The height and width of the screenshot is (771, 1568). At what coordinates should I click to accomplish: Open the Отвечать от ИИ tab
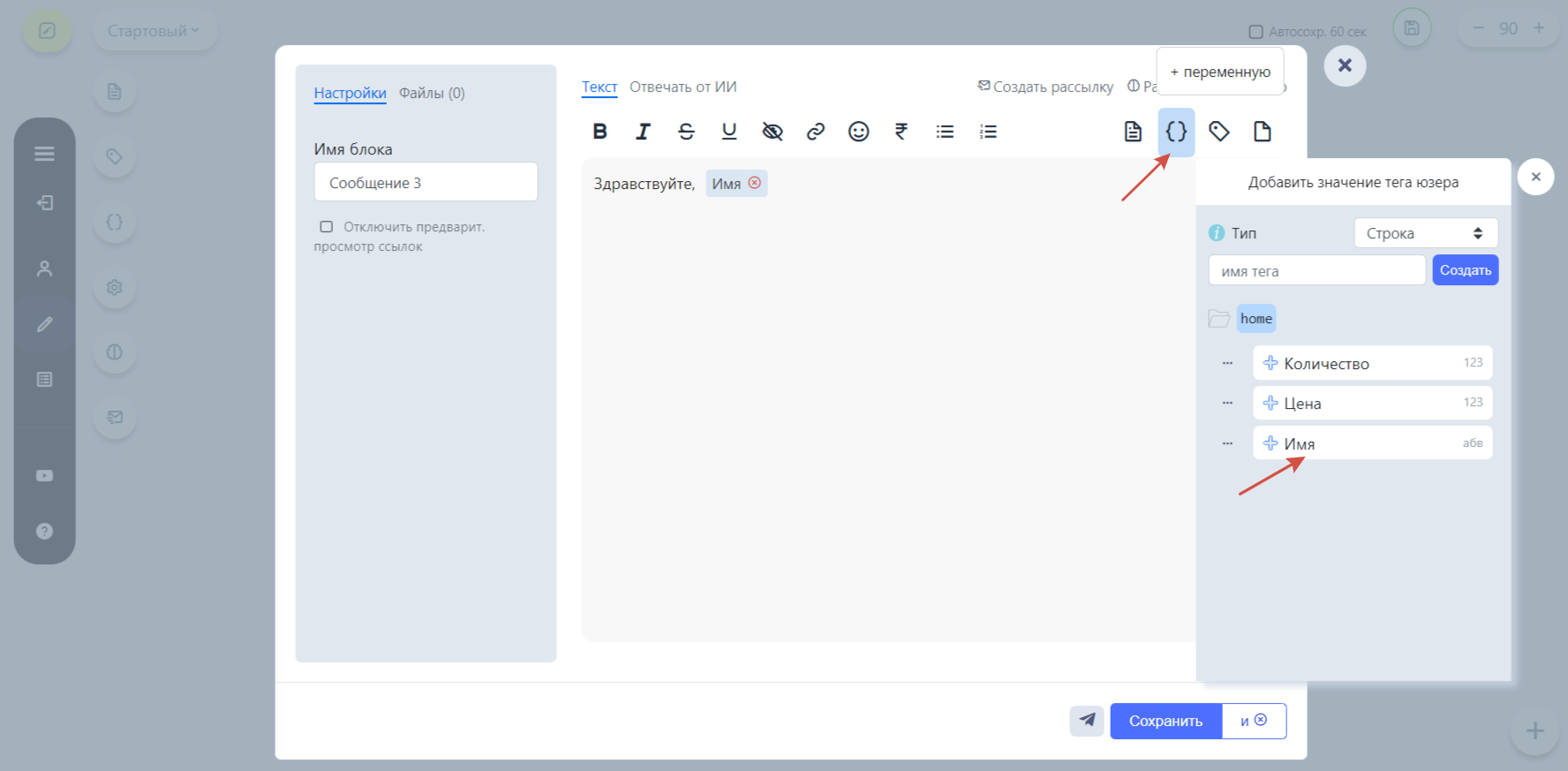(x=682, y=87)
